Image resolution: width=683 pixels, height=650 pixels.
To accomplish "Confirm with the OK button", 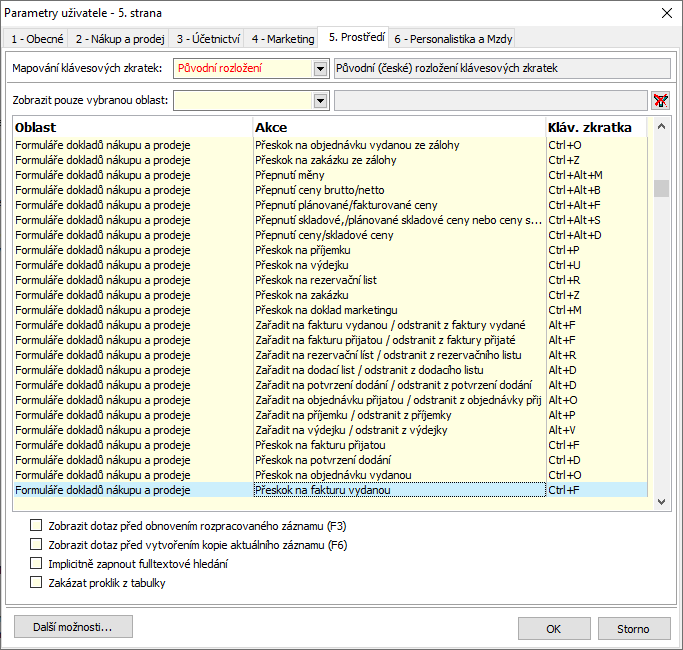I will tap(554, 629).
